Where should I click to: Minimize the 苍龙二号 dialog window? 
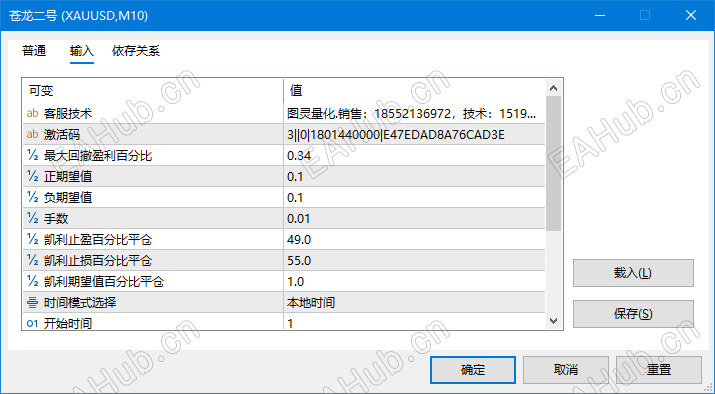click(600, 16)
